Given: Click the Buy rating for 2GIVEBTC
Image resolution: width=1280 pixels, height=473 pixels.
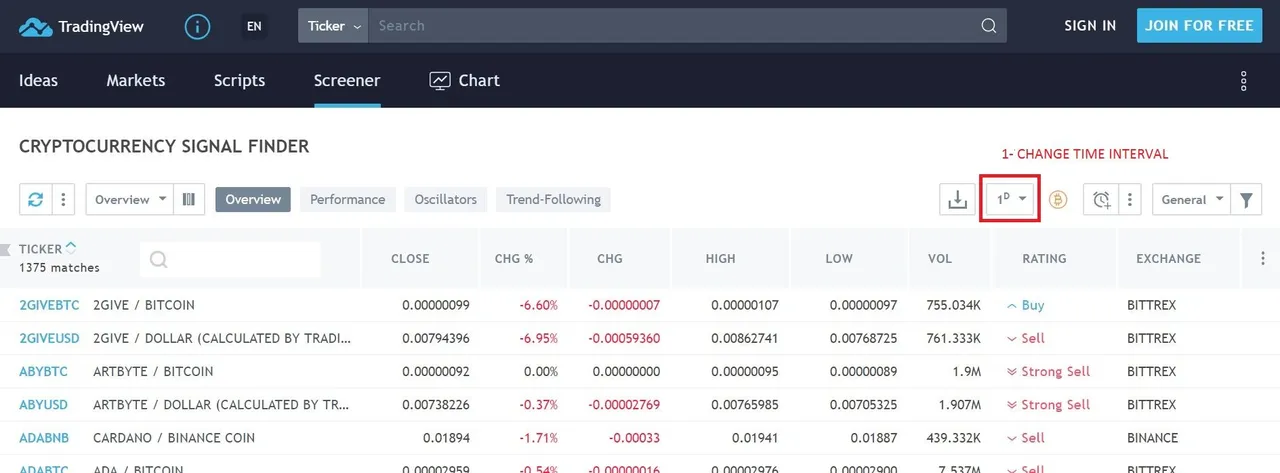Looking at the screenshot, I should [1026, 305].
